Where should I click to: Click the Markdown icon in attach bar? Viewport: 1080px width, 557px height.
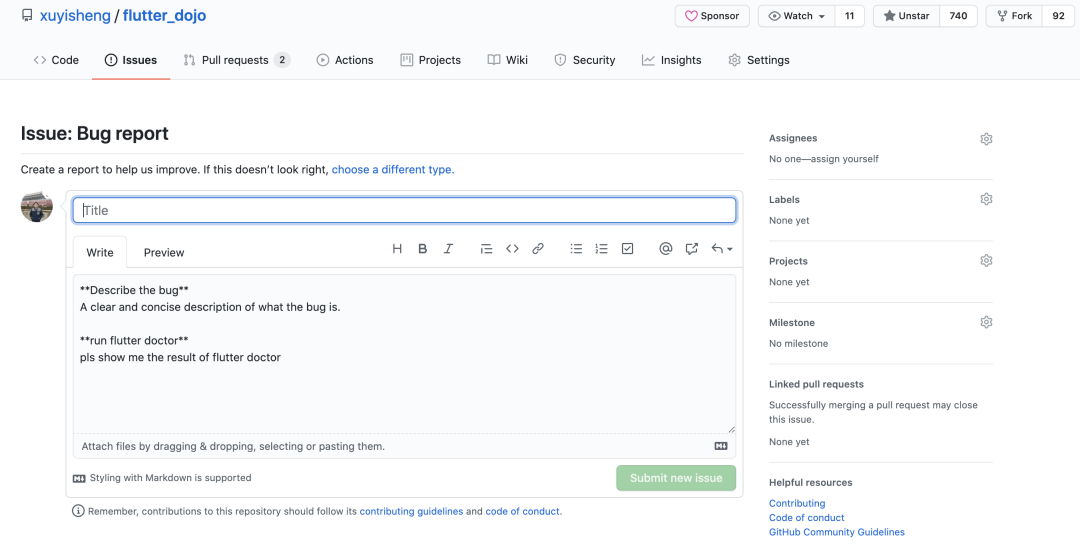pos(721,446)
